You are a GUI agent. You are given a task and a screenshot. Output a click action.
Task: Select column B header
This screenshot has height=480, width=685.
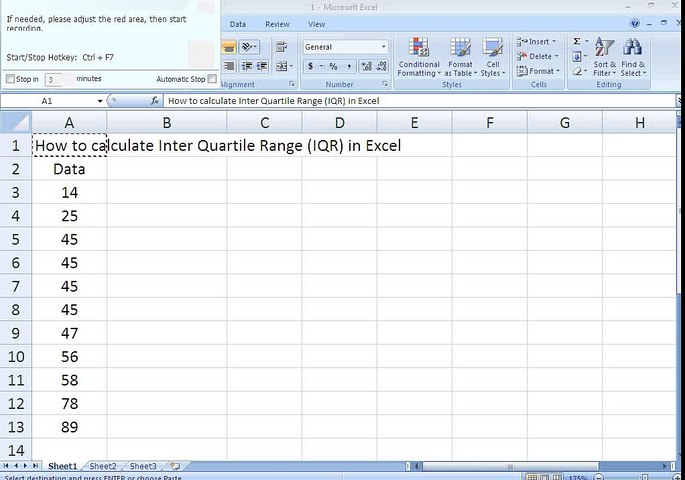166,123
